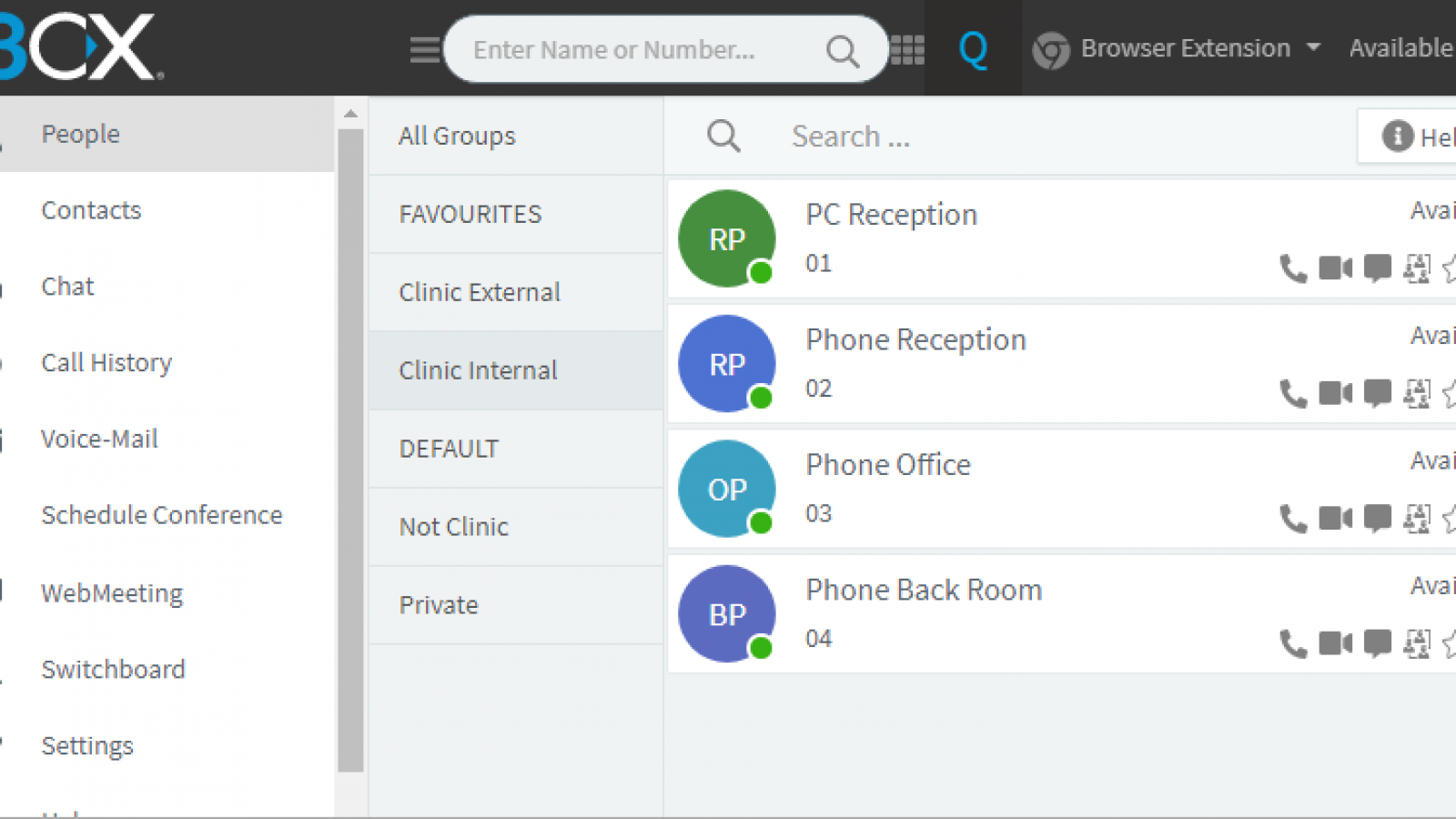The height and width of the screenshot is (819, 1456).
Task: Click the hamburger menu icon
Action: [x=424, y=49]
